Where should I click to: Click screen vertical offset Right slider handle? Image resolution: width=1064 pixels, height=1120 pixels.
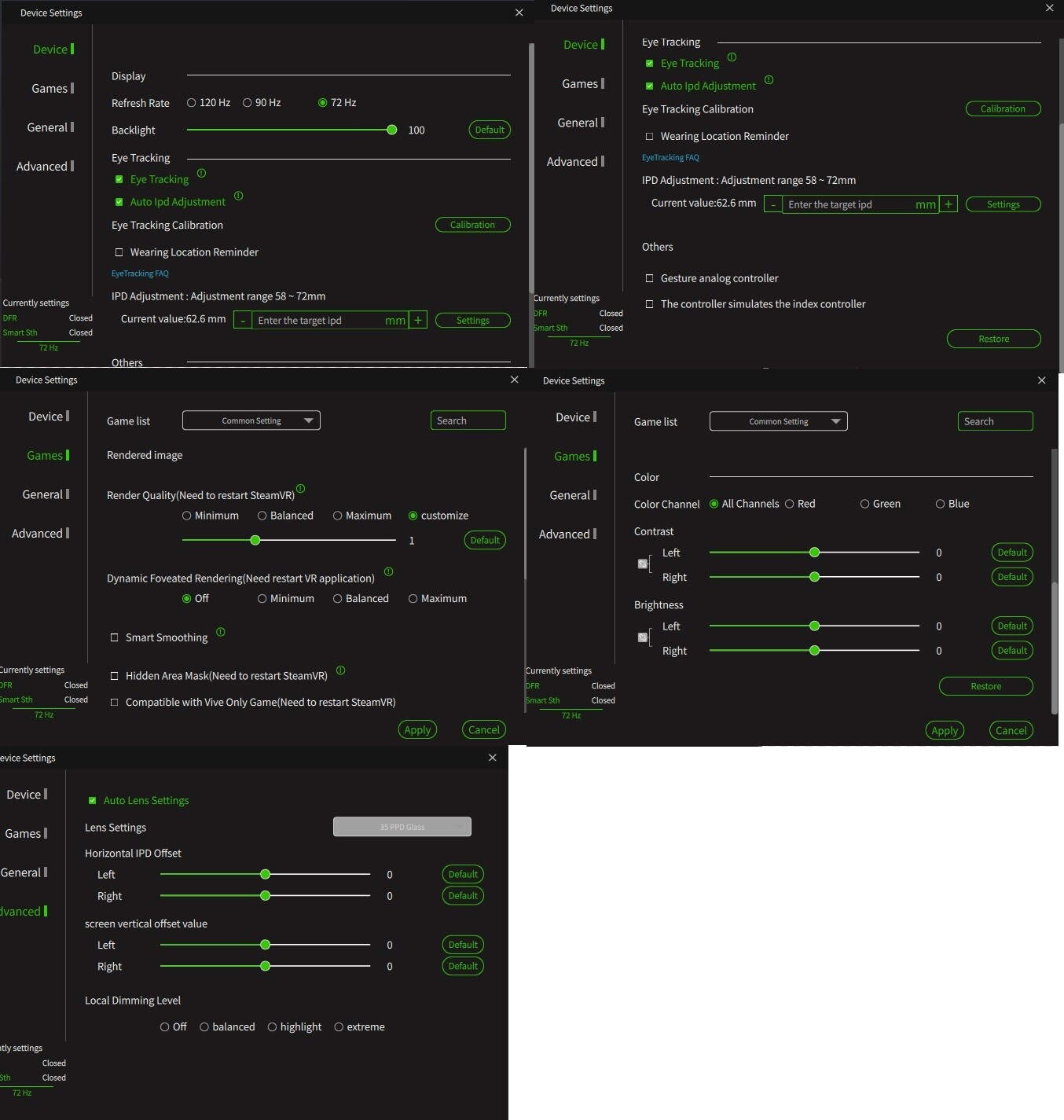266,966
